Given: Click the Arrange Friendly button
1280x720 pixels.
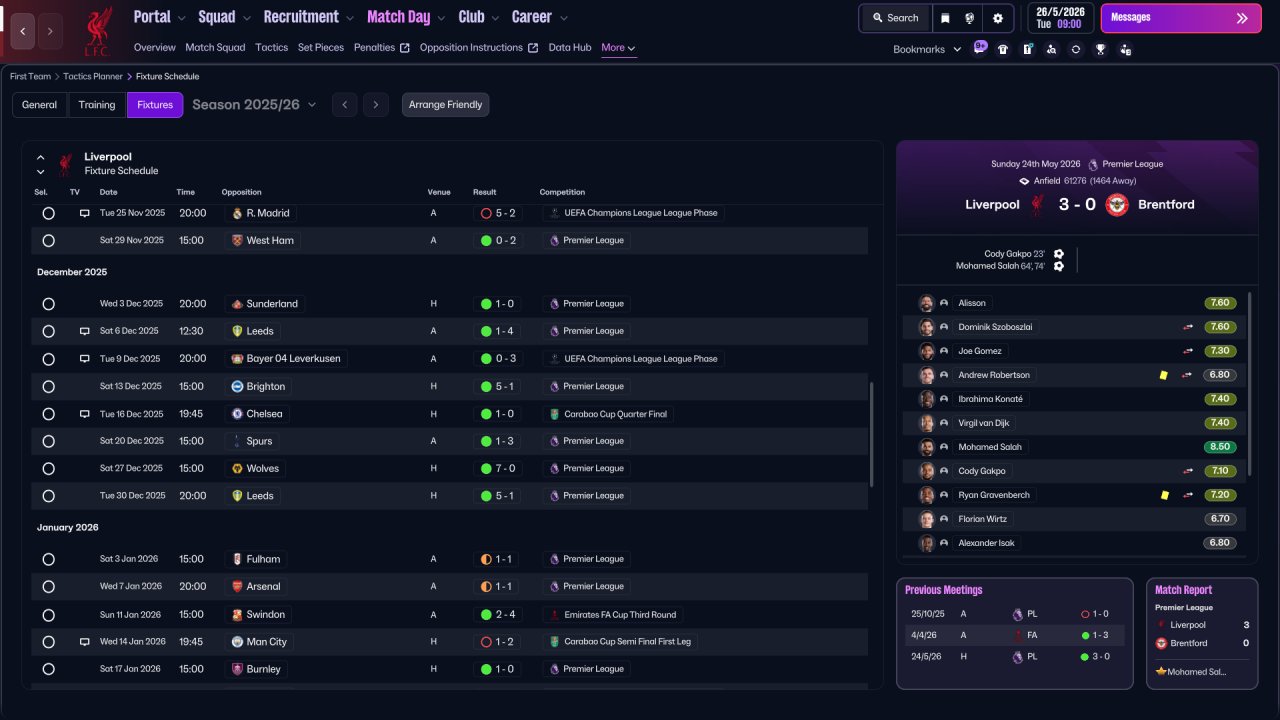Looking at the screenshot, I should tap(445, 105).
